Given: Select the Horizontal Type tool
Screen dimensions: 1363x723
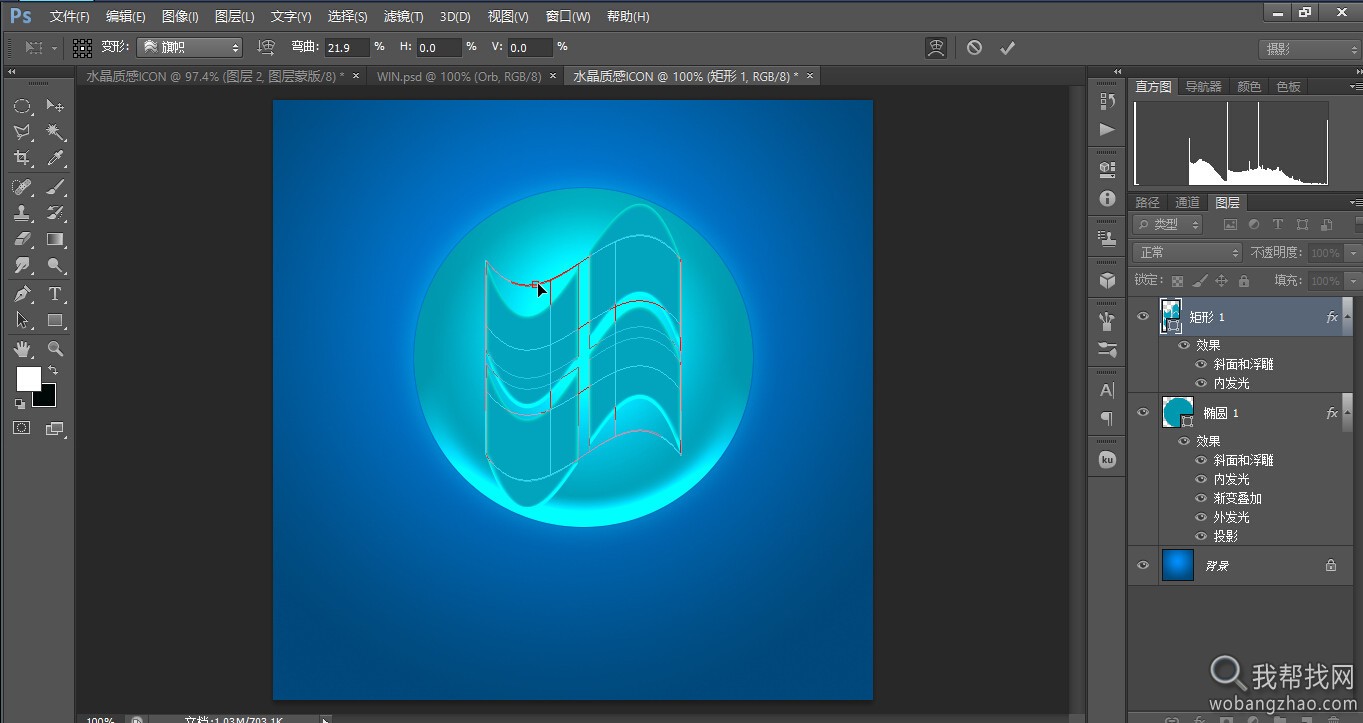Looking at the screenshot, I should click(x=55, y=294).
